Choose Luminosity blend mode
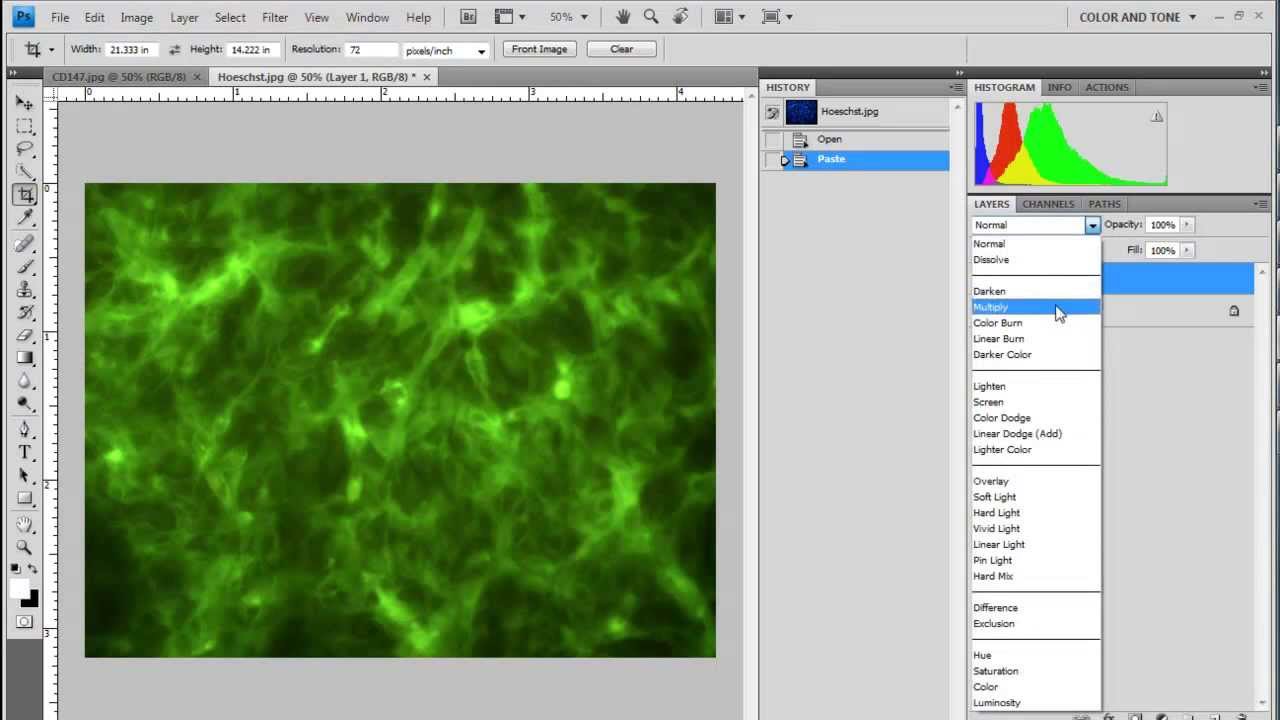Screen dimensions: 1280x720 click(1036, 703)
